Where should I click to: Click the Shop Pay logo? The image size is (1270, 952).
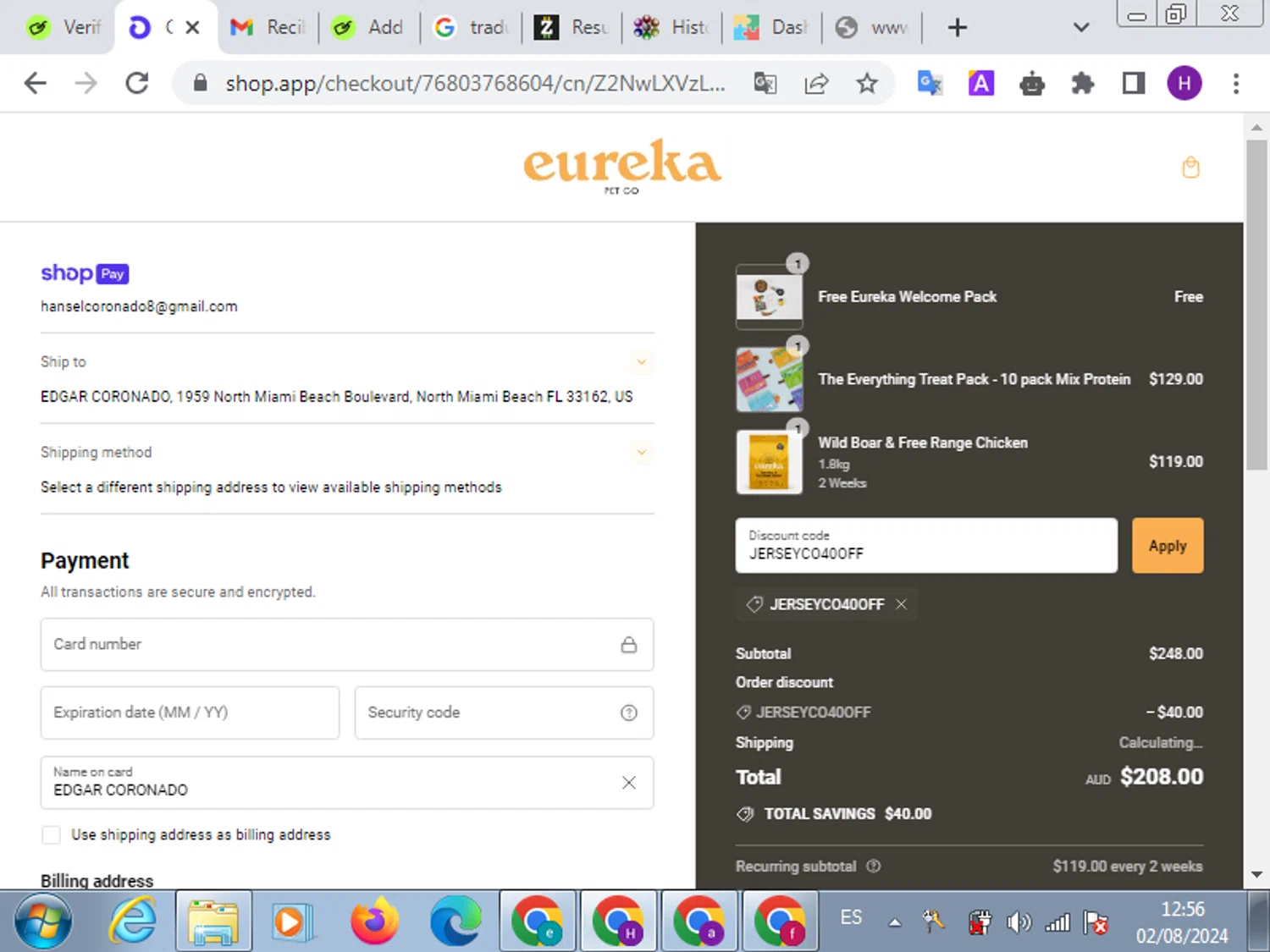(x=85, y=273)
